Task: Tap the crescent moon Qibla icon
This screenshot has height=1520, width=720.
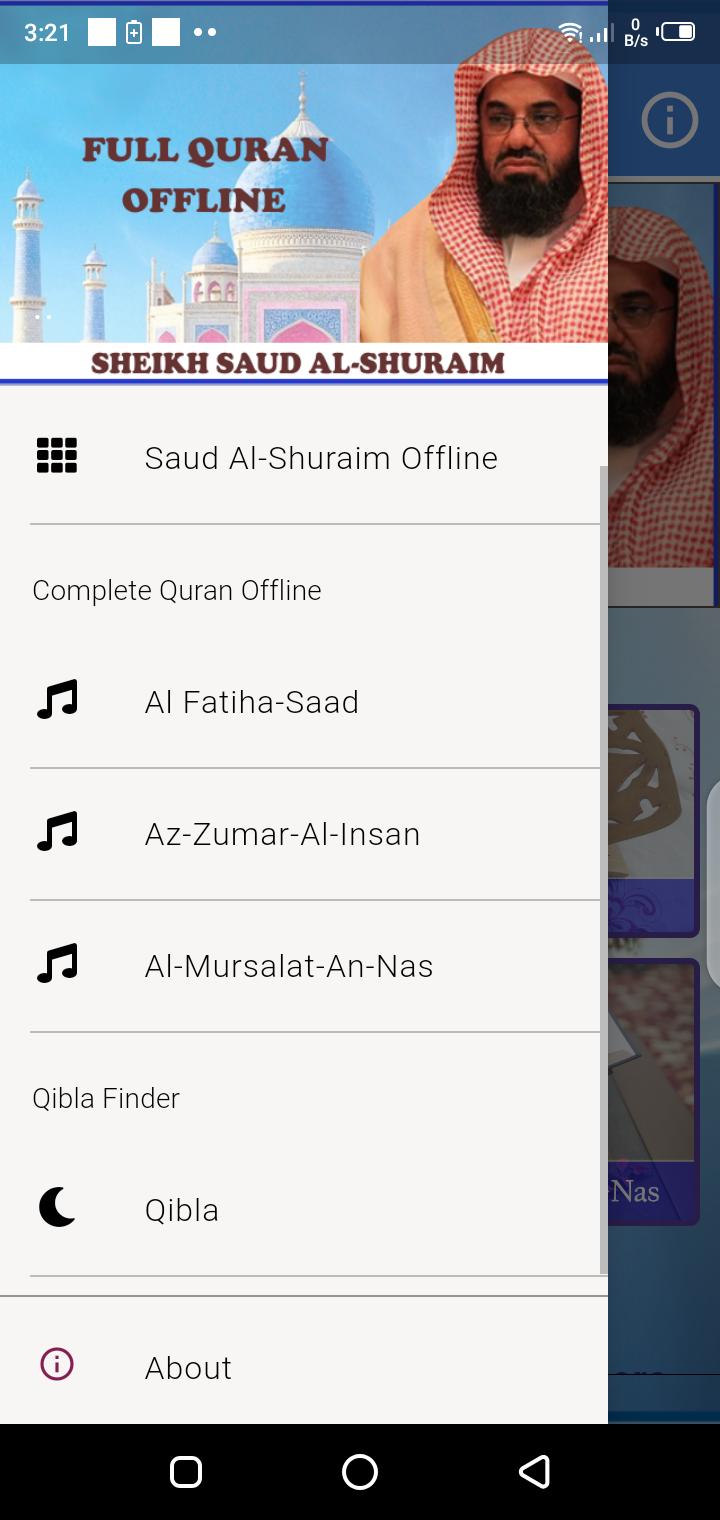Action: (x=57, y=1208)
